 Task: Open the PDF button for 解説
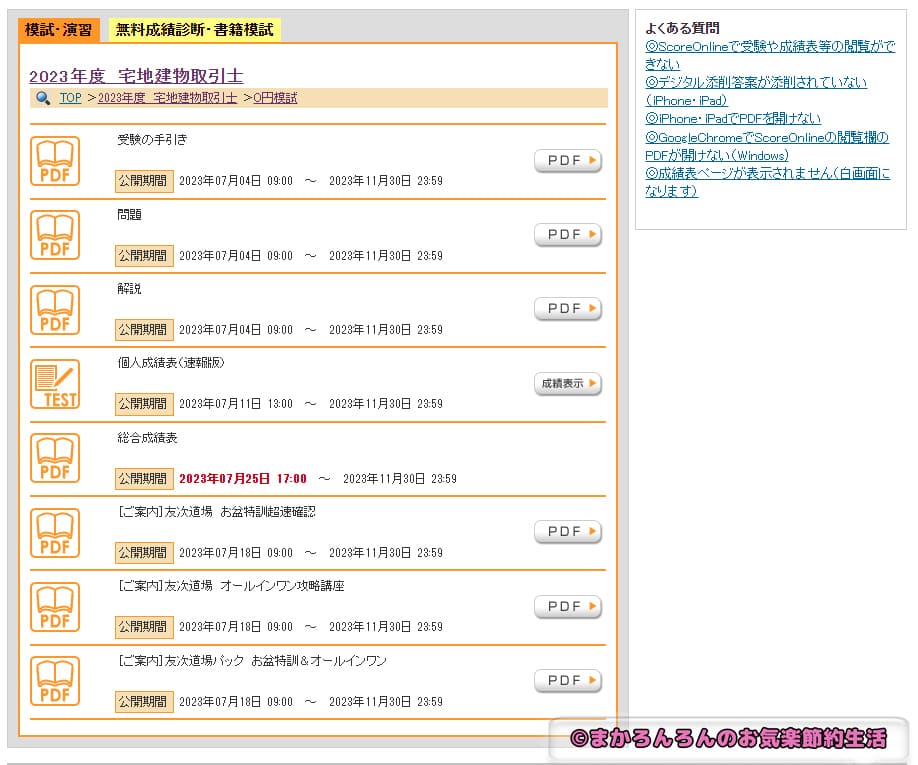(x=568, y=308)
